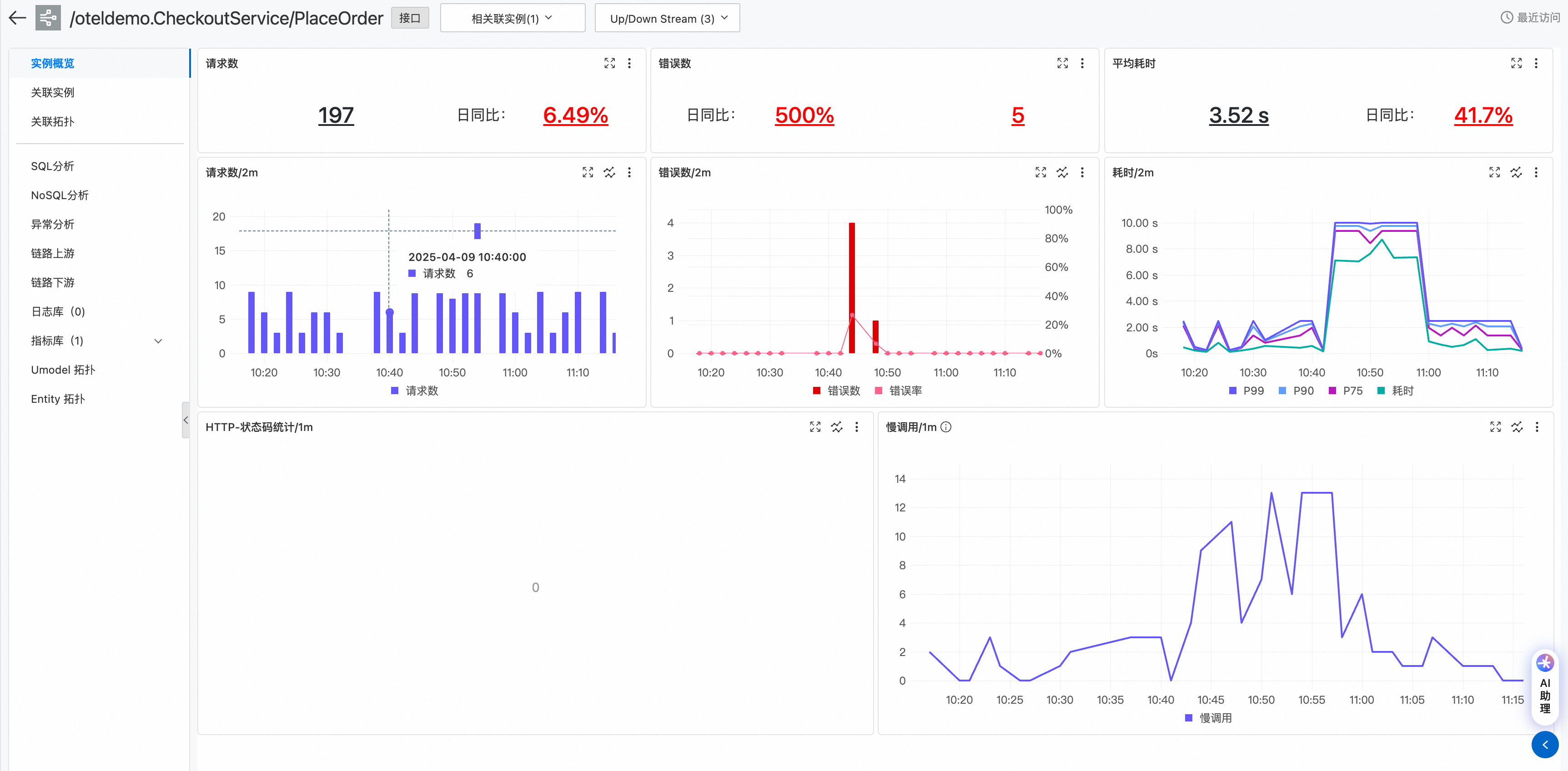Toggle the P75 legend series
This screenshot has width=1568, height=771.
click(1346, 391)
